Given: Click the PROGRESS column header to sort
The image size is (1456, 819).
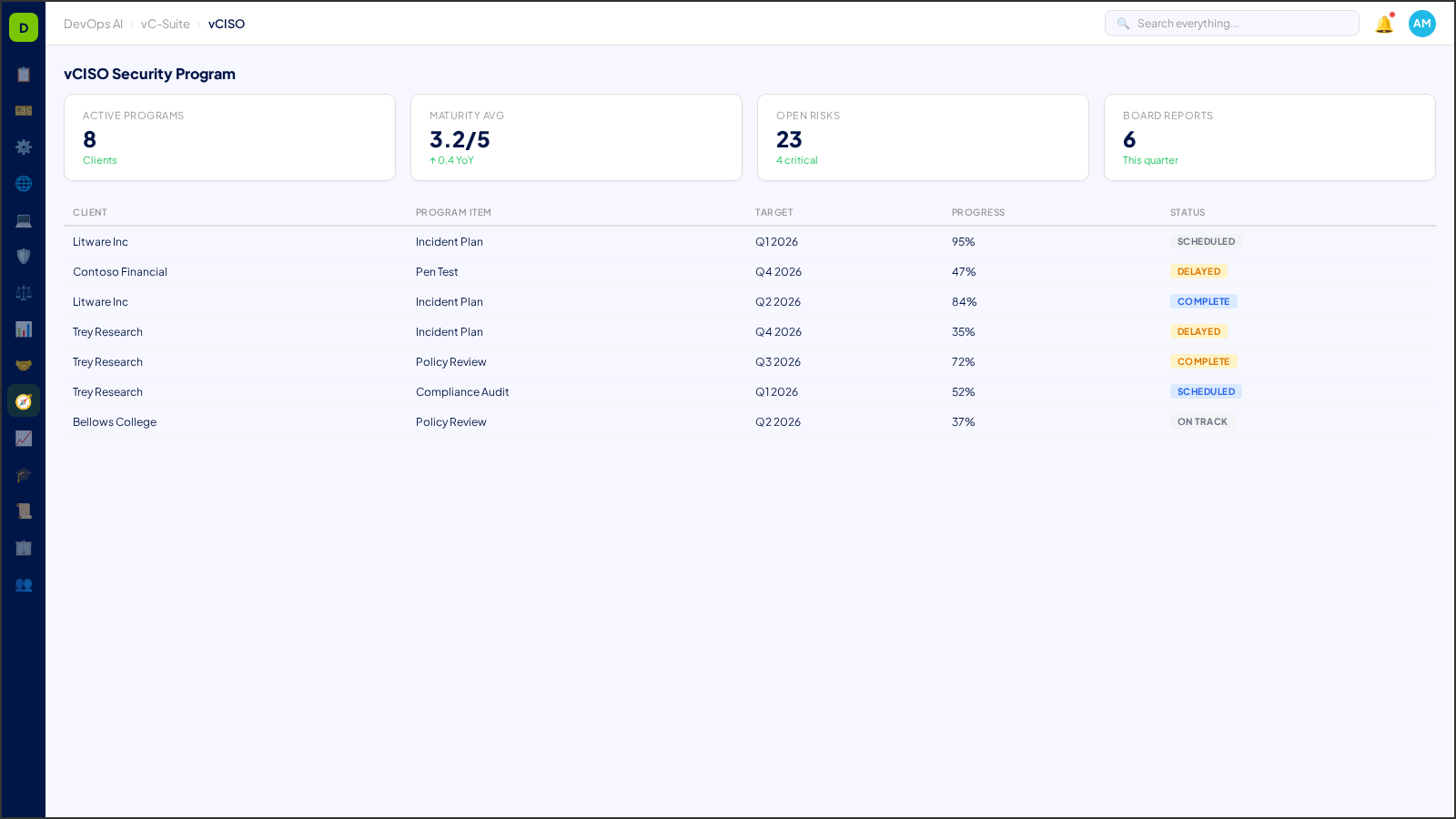Looking at the screenshot, I should coord(977,212).
